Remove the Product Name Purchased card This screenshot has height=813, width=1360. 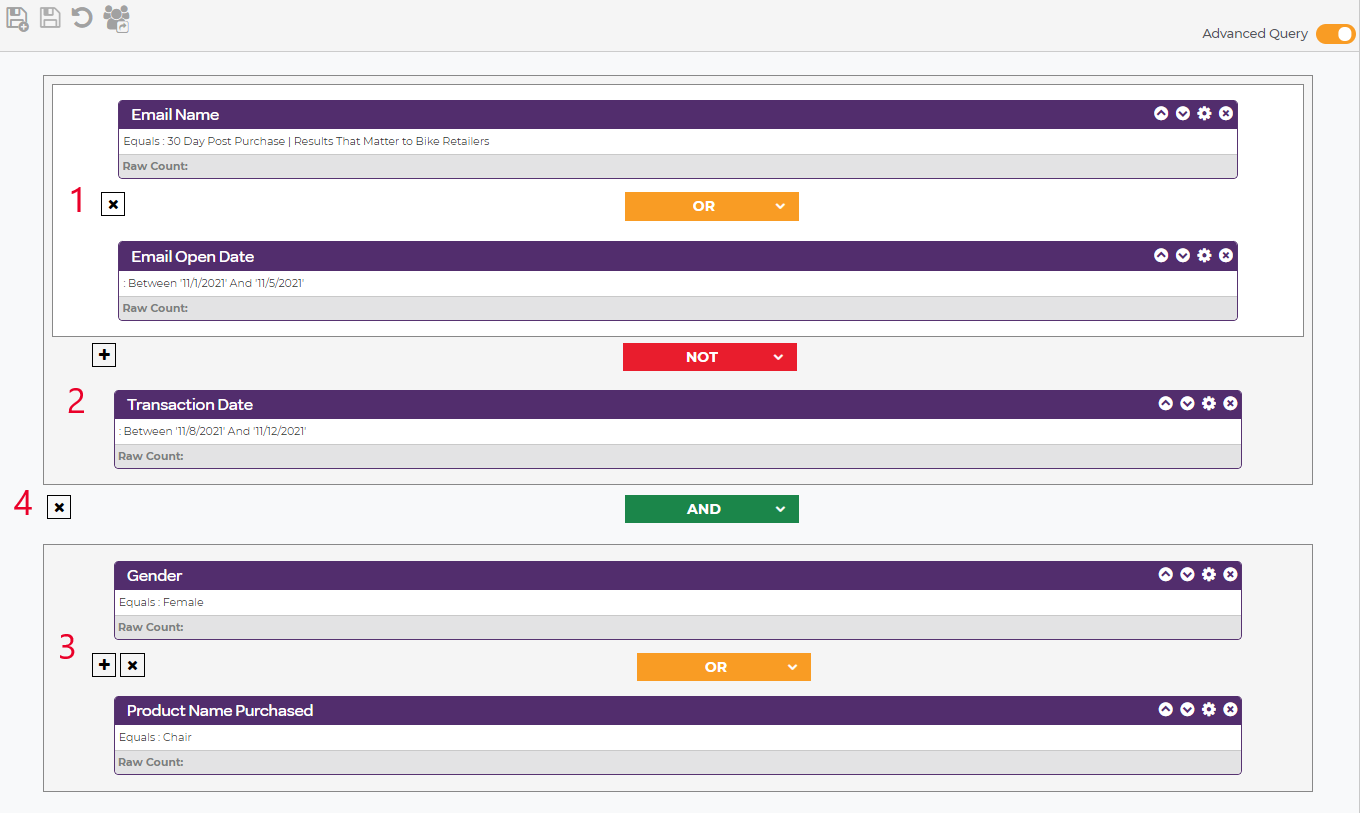[x=1230, y=710]
